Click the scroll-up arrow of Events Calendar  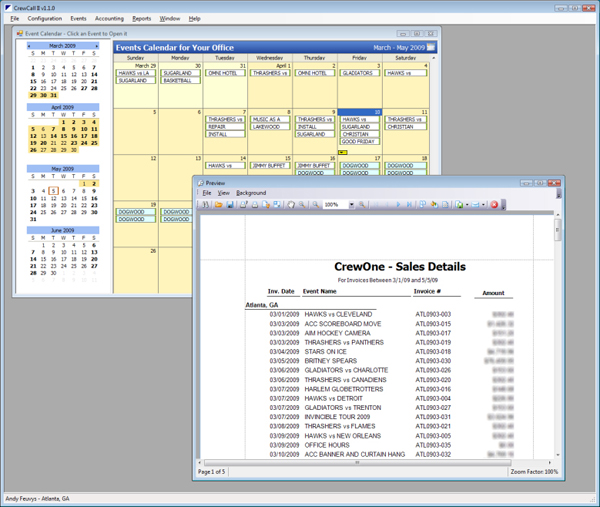click(434, 58)
